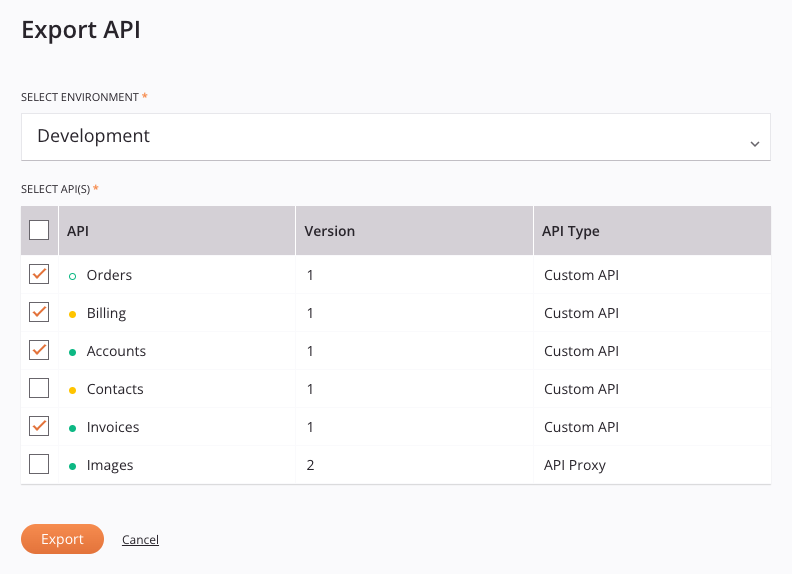The image size is (792, 574).
Task: Click the Version column header
Action: coord(414,231)
